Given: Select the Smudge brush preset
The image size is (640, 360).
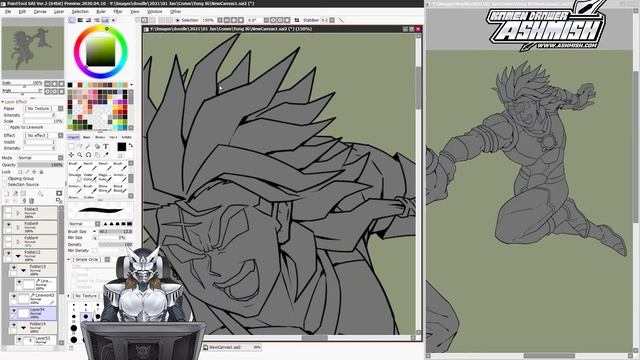Looking at the screenshot, I should (x=75, y=177).
